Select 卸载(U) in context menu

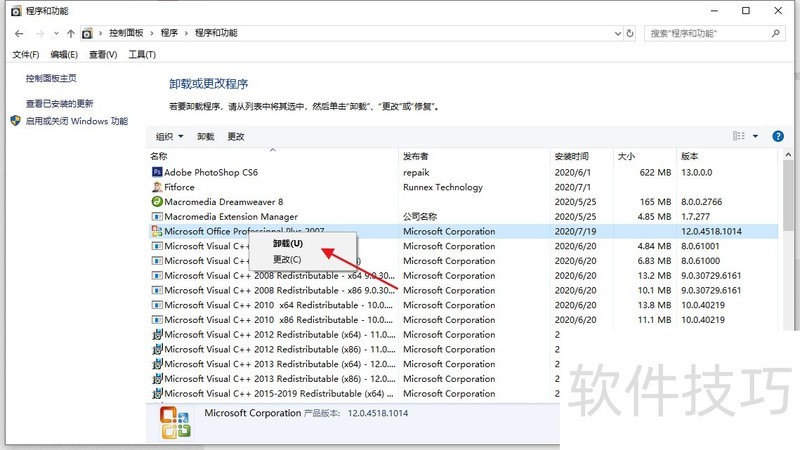coord(288,243)
